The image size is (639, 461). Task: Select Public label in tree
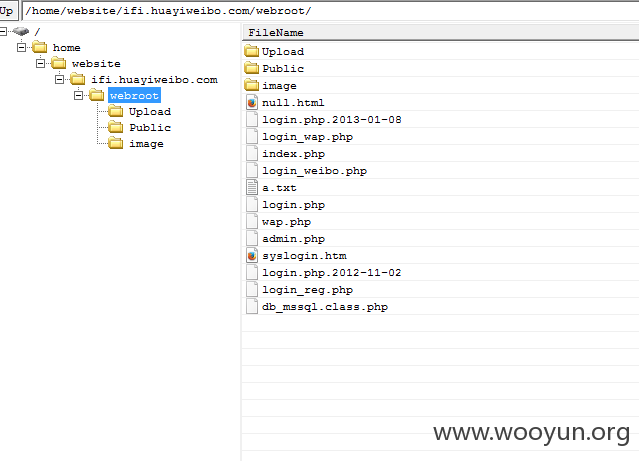(150, 128)
